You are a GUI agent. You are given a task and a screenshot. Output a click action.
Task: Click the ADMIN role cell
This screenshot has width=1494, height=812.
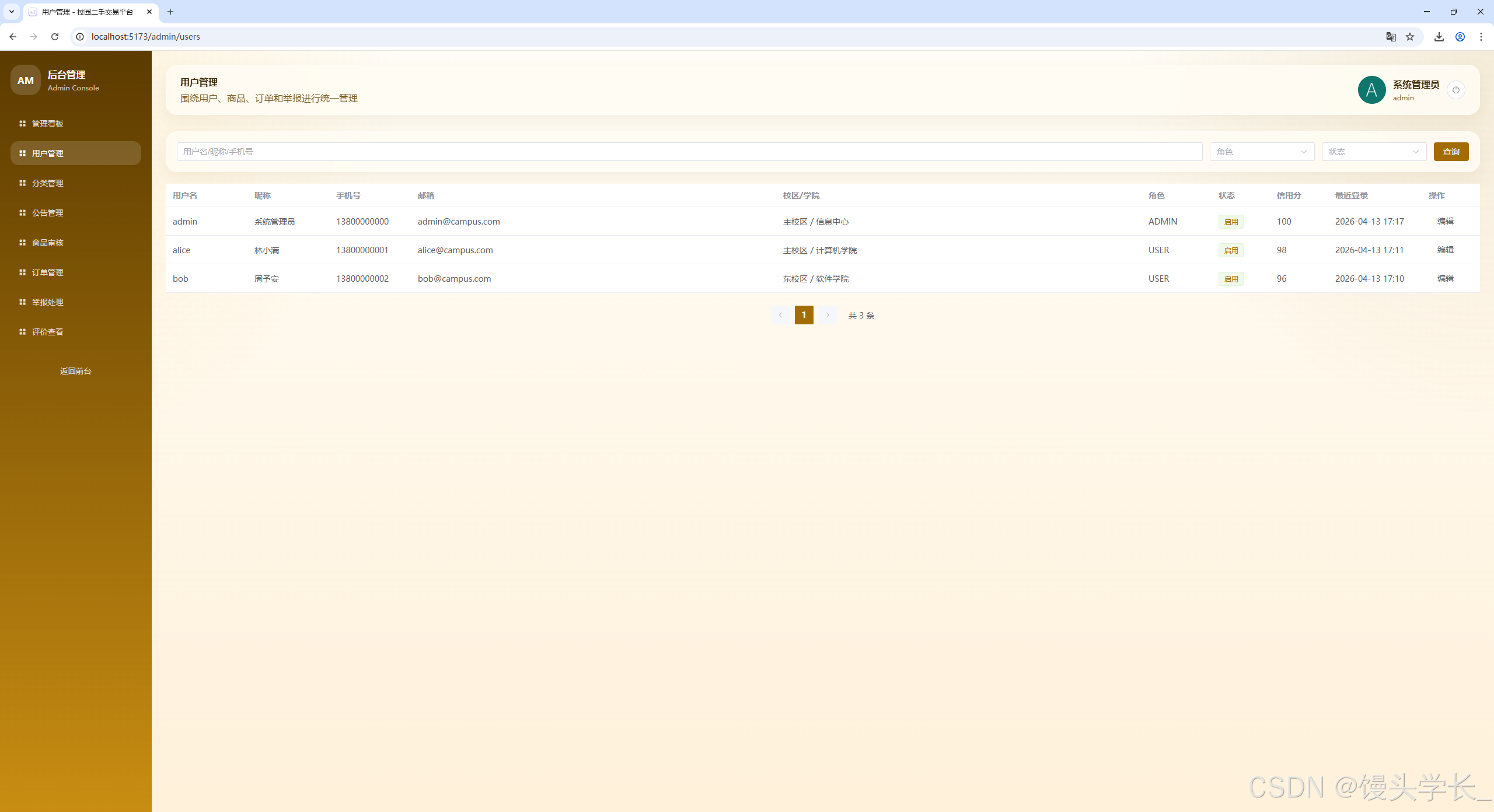tap(1163, 222)
